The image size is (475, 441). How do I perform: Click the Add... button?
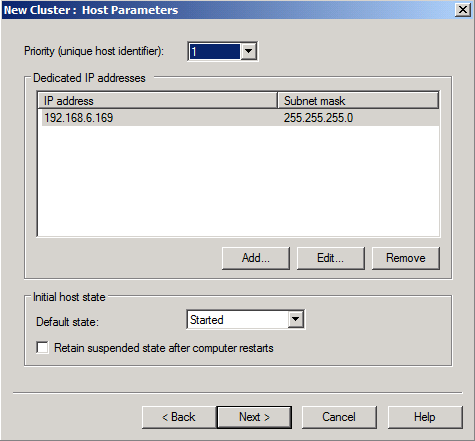click(256, 258)
